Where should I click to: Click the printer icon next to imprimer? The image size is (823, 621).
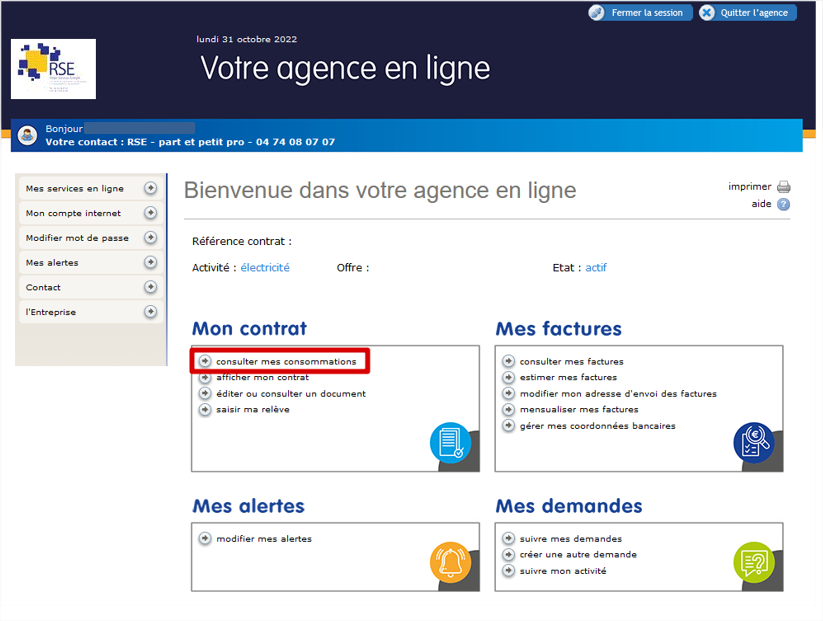click(x=784, y=187)
